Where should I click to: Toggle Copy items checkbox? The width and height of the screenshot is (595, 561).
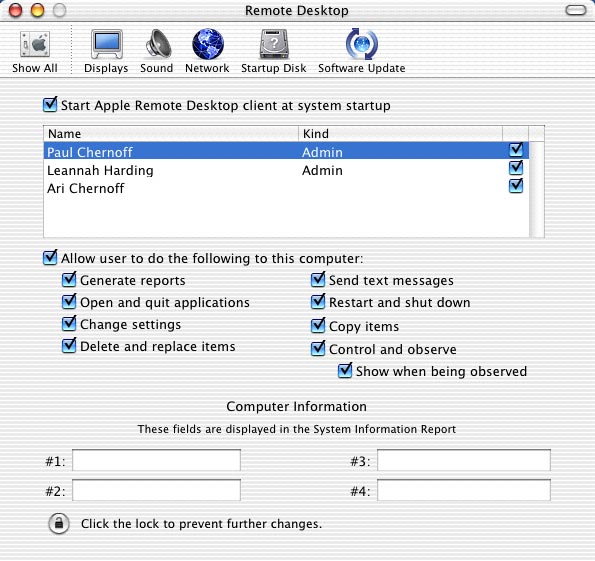[x=318, y=326]
